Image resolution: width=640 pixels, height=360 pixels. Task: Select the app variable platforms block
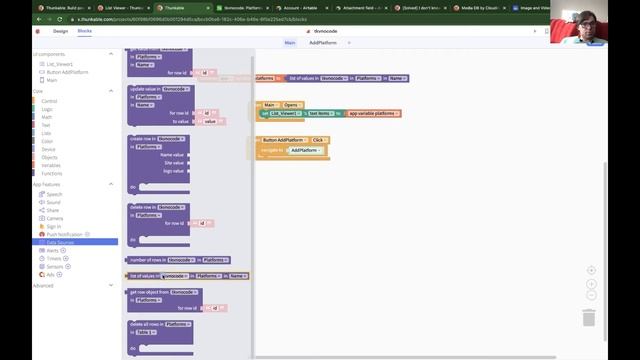(373, 113)
